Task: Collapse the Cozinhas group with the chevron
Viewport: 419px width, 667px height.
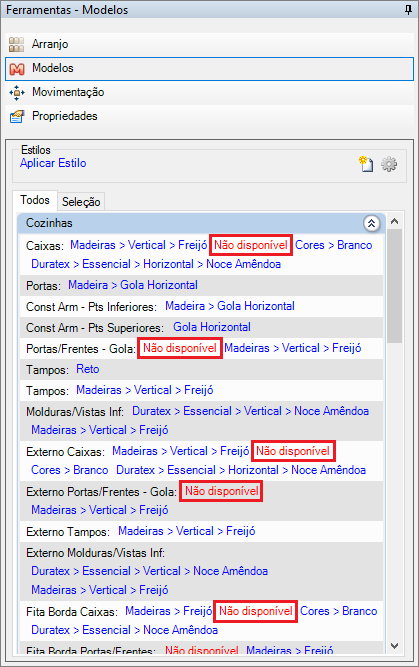Action: [371, 223]
